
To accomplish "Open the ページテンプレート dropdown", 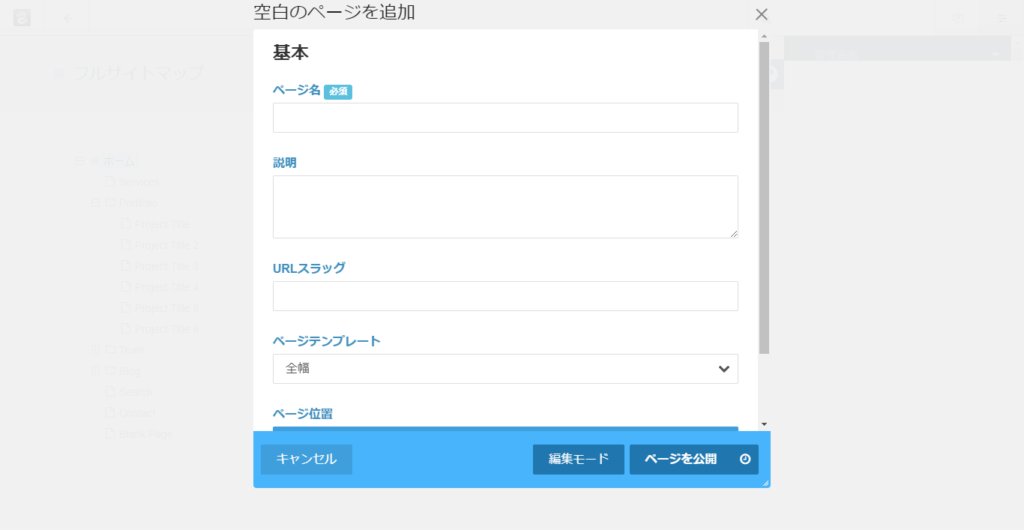I will tap(505, 368).
